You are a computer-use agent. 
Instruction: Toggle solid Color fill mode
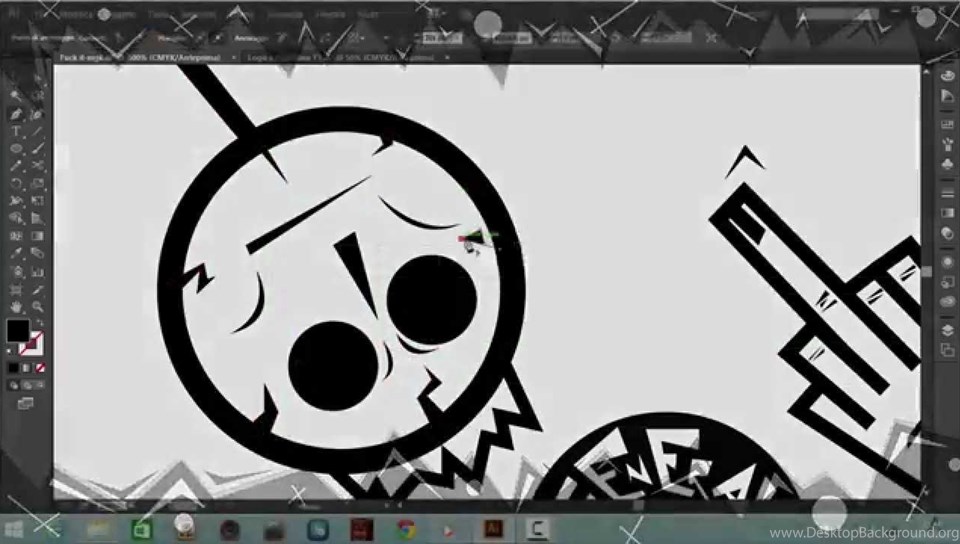13,368
